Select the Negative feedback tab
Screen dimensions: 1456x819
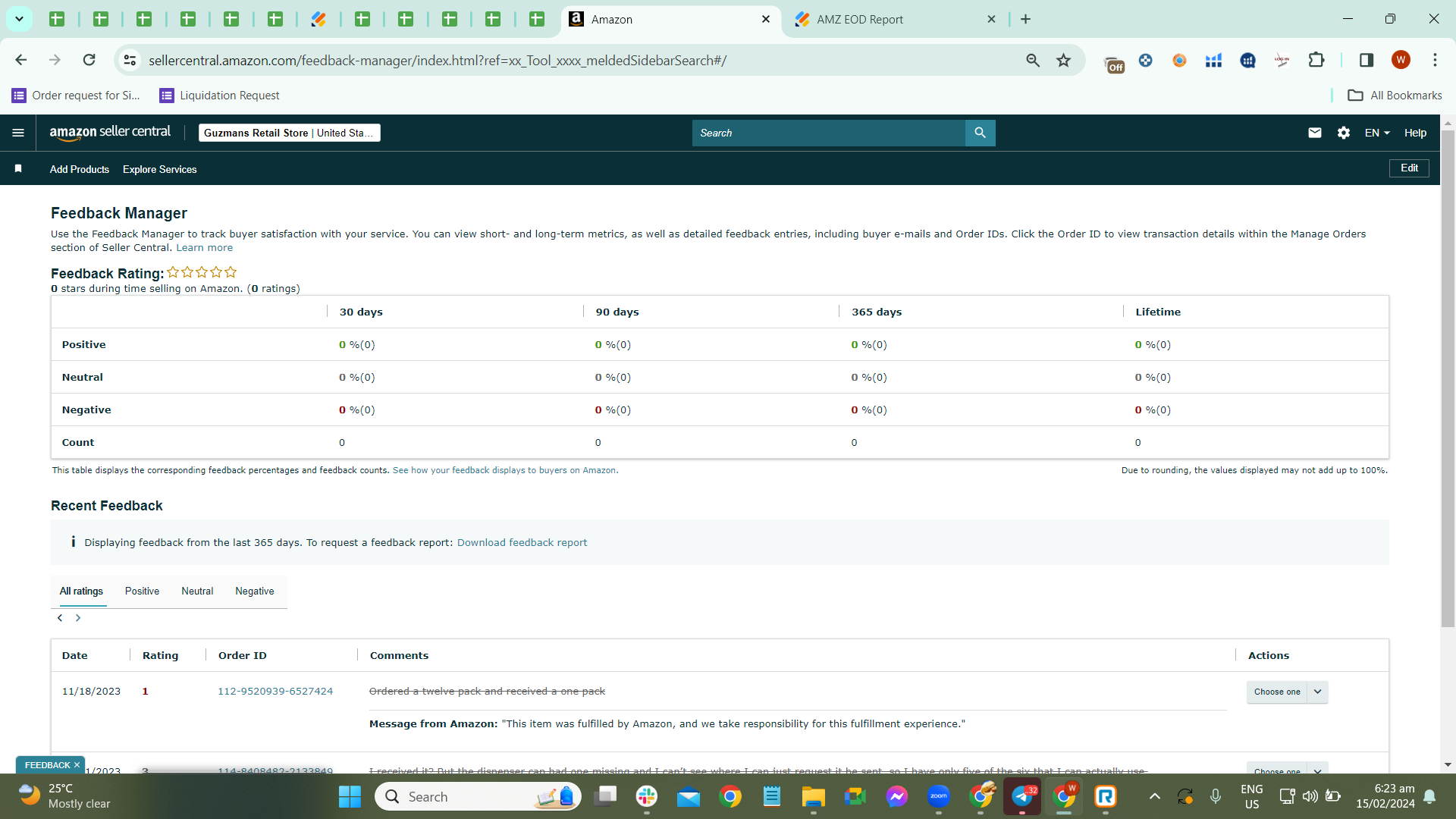pos(255,591)
